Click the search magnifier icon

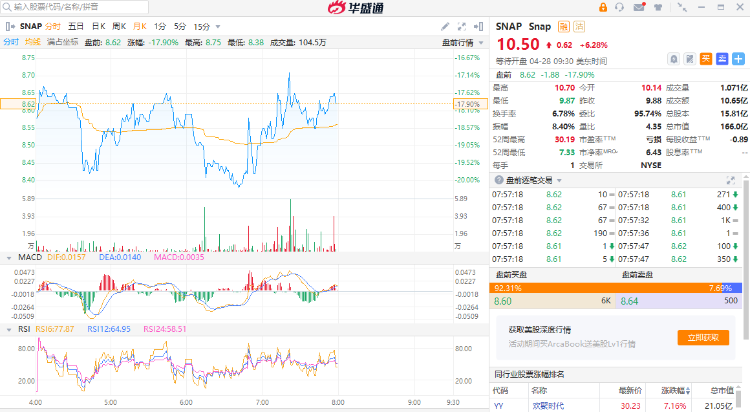click(7, 7)
